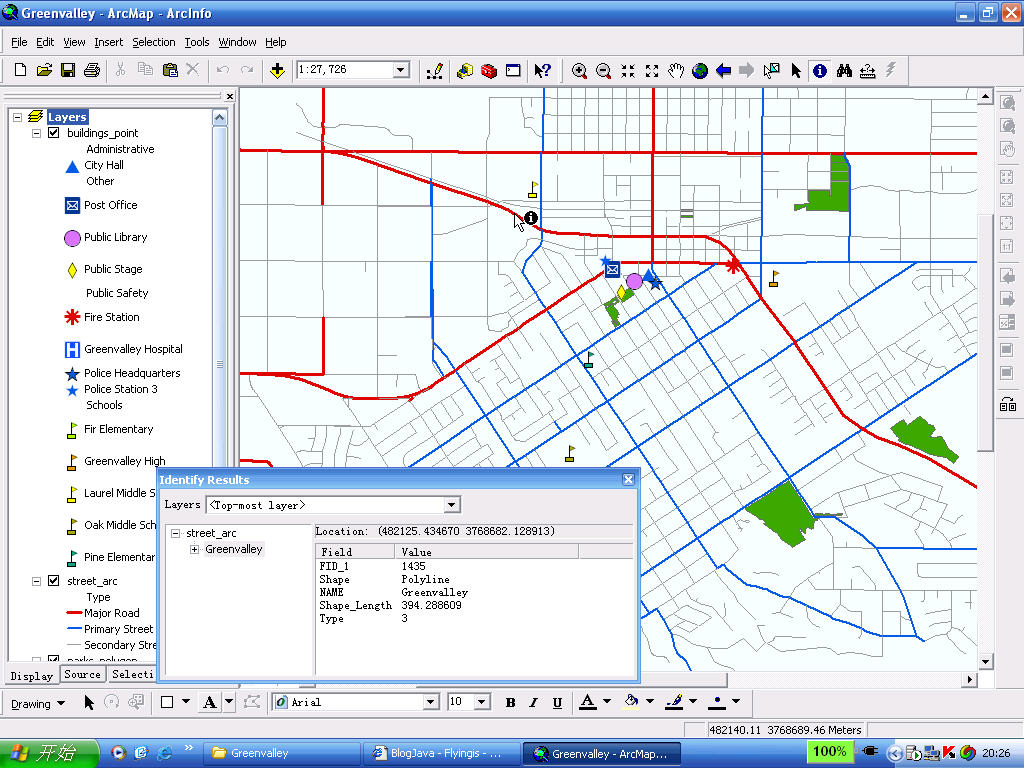Click the Measure ruler tool
The image size is (1024, 768).
pyautogui.click(x=867, y=71)
